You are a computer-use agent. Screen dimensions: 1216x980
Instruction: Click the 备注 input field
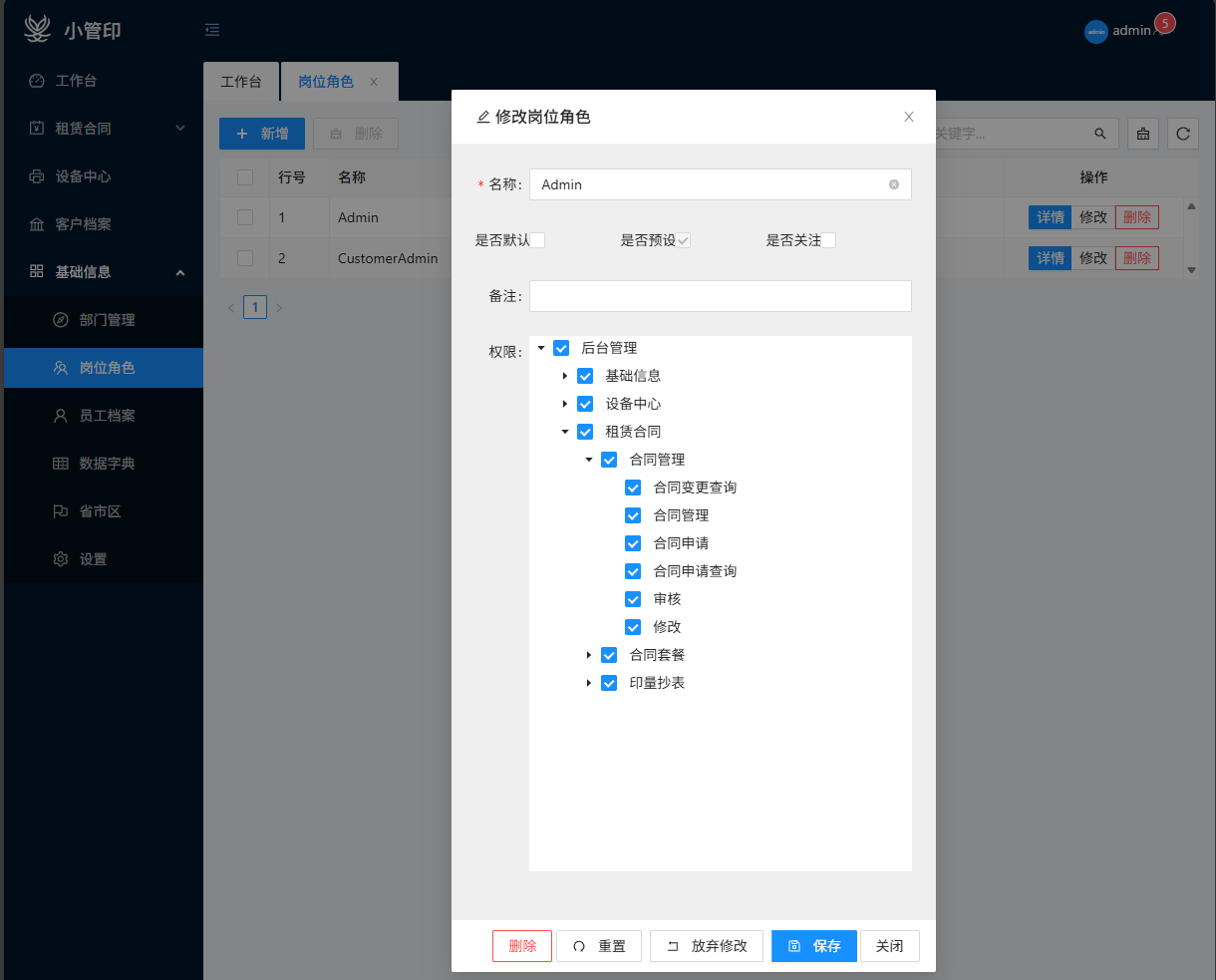pyautogui.click(x=721, y=296)
